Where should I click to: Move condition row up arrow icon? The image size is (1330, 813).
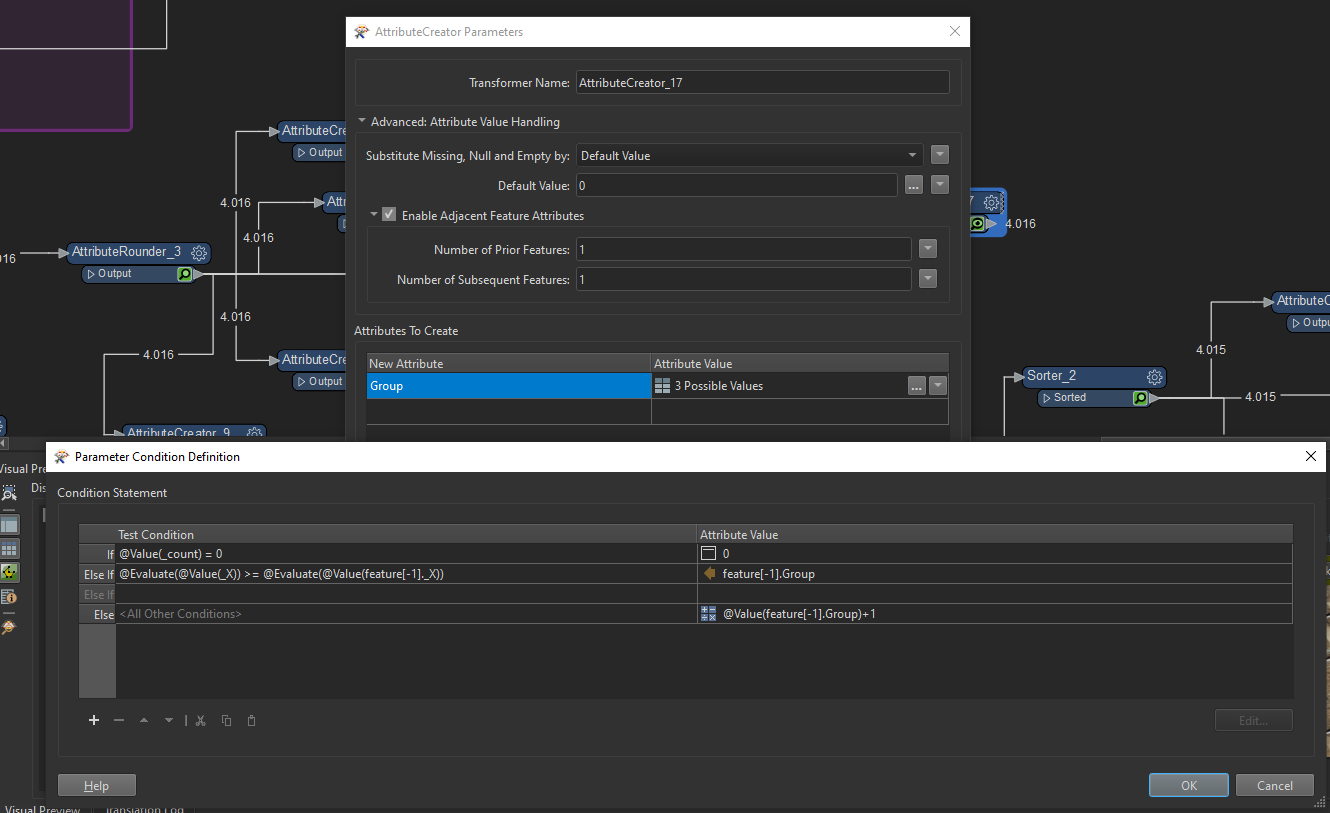pos(143,720)
